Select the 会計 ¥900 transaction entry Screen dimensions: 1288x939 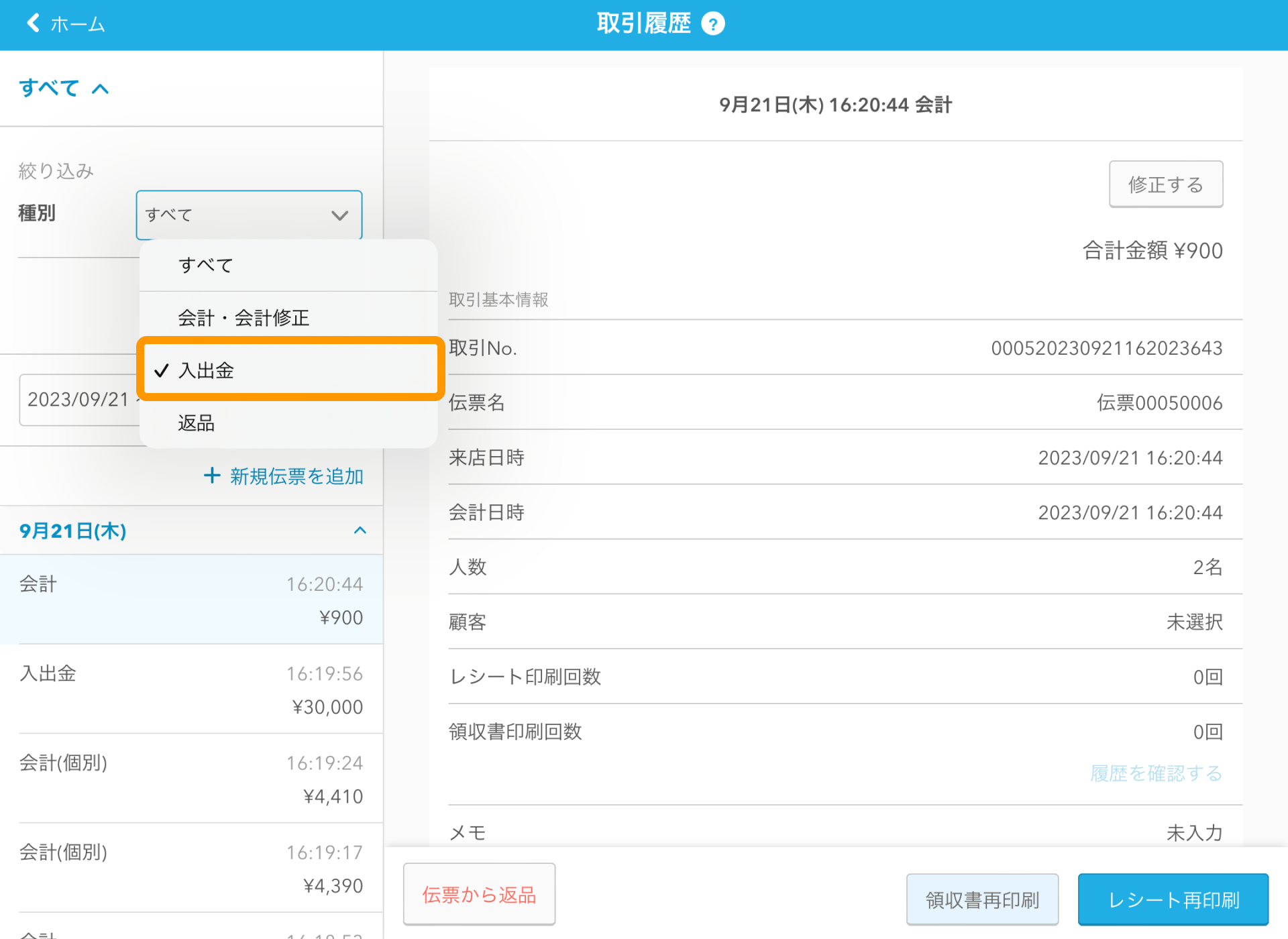(191, 599)
